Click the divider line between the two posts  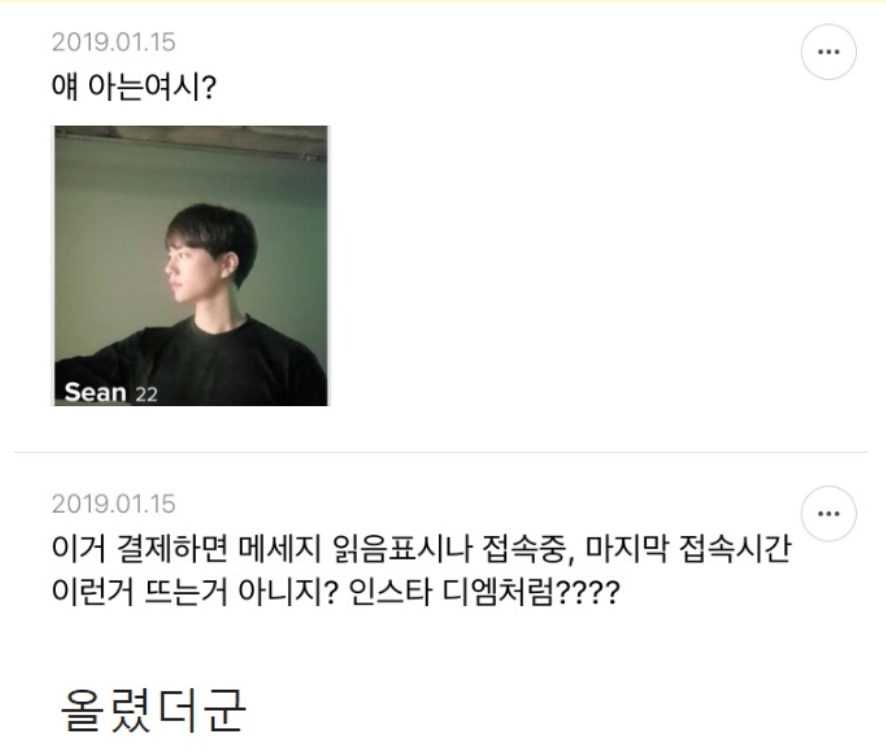(441, 452)
